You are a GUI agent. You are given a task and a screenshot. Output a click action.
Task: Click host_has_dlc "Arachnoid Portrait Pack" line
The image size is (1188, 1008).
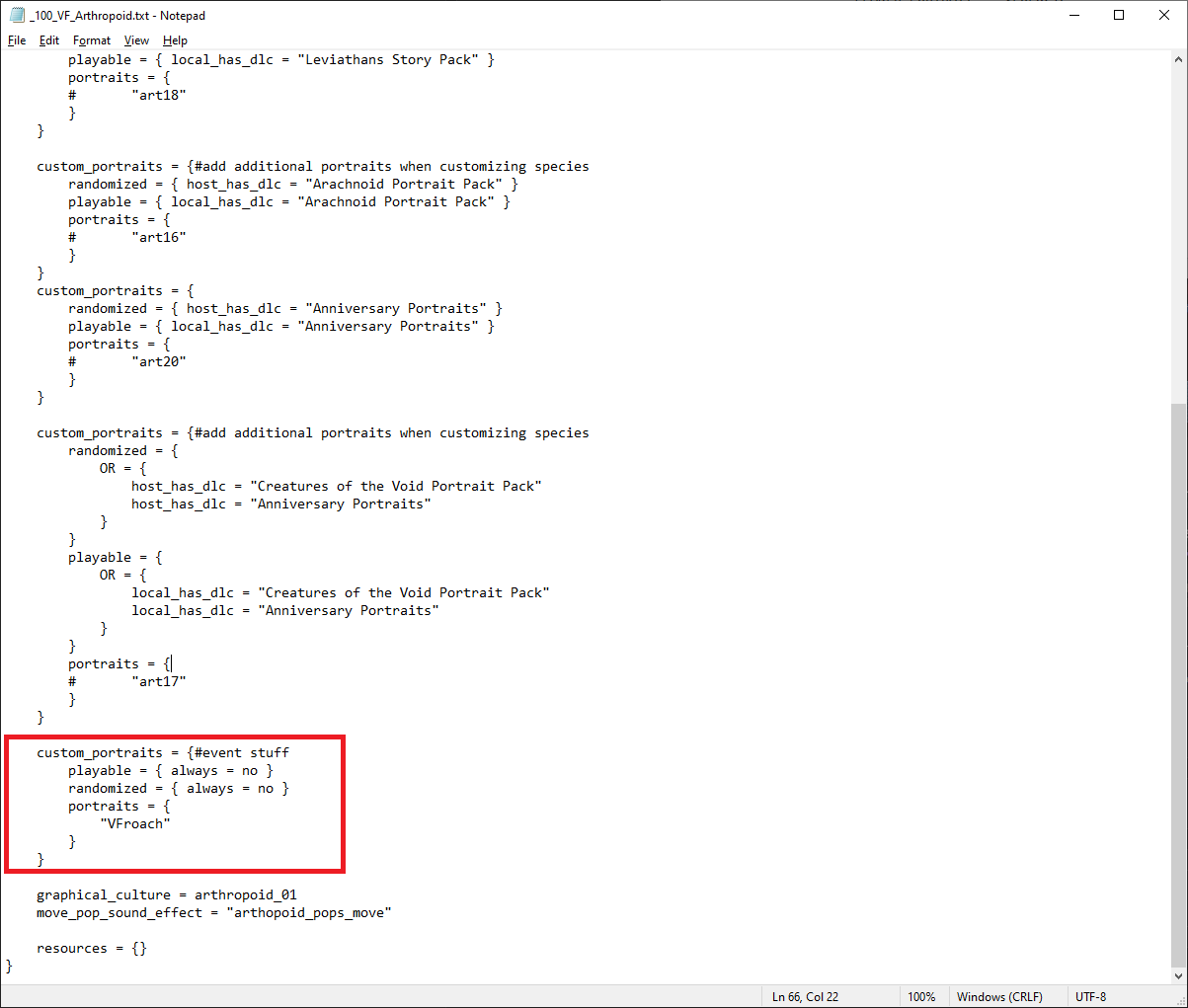point(293,184)
